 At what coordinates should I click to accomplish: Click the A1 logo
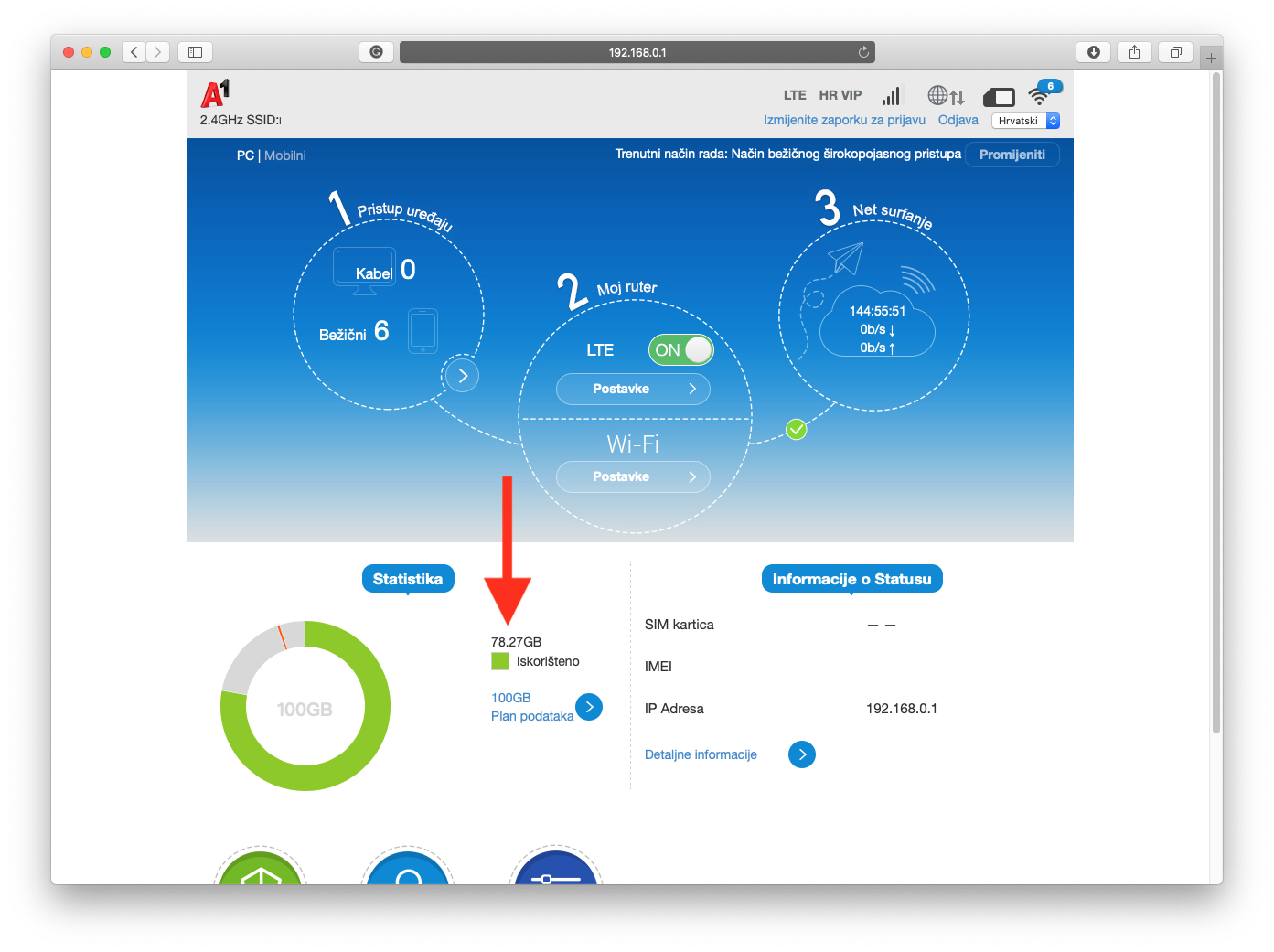[x=215, y=93]
